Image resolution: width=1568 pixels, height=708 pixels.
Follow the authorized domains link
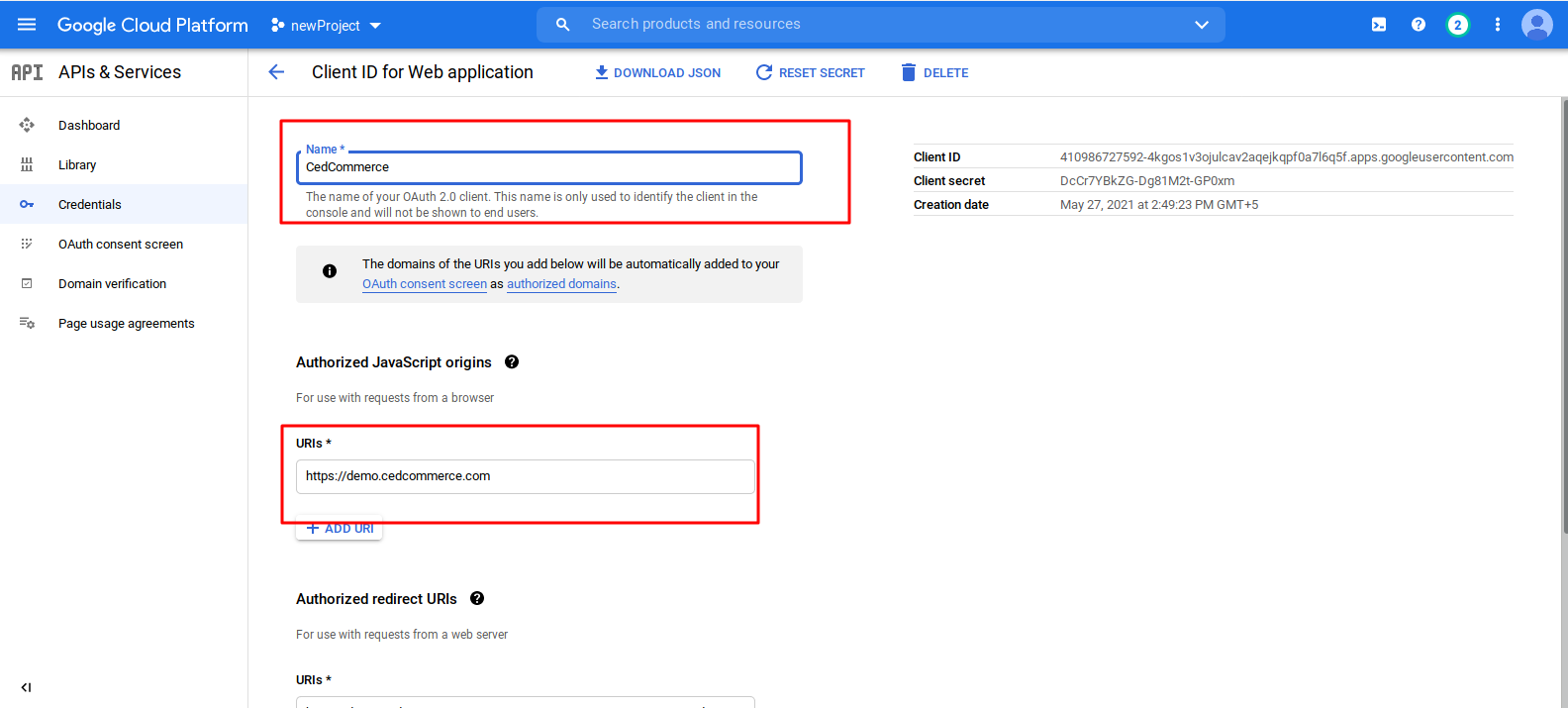pos(561,284)
